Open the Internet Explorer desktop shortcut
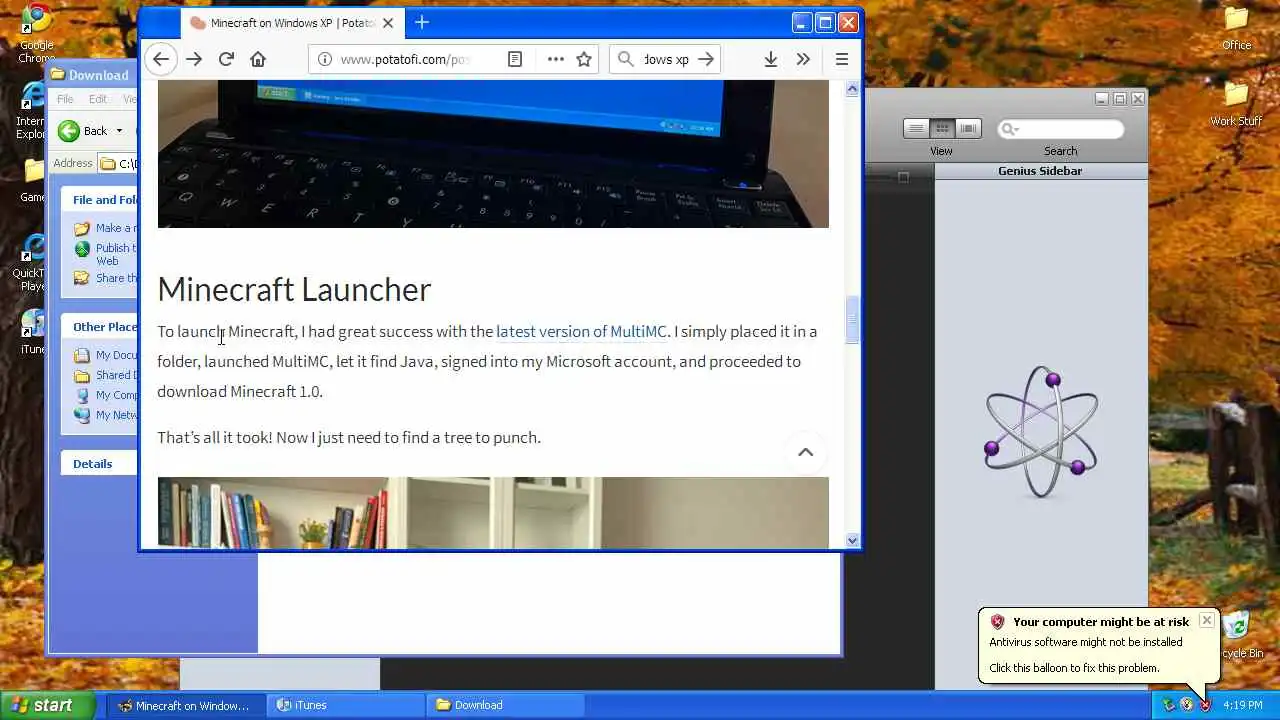Screen dimensions: 1280x720 tap(34, 109)
